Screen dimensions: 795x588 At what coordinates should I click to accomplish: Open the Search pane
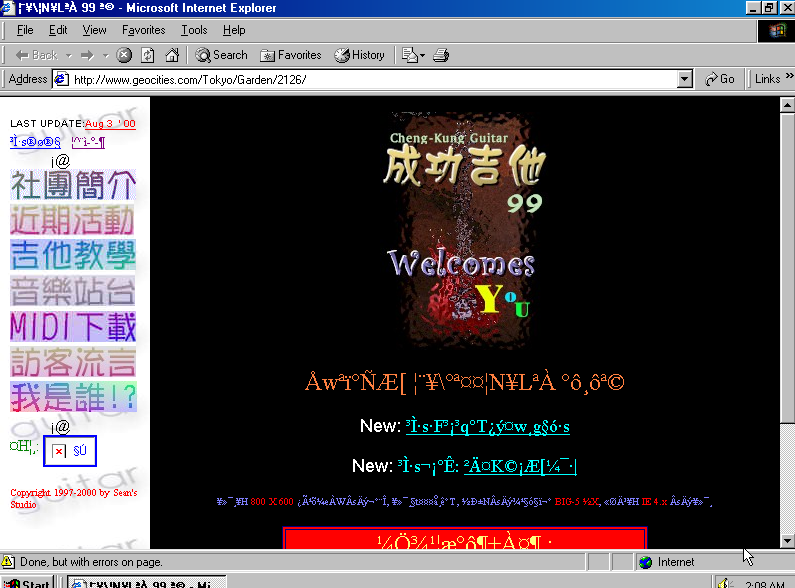tap(221, 55)
